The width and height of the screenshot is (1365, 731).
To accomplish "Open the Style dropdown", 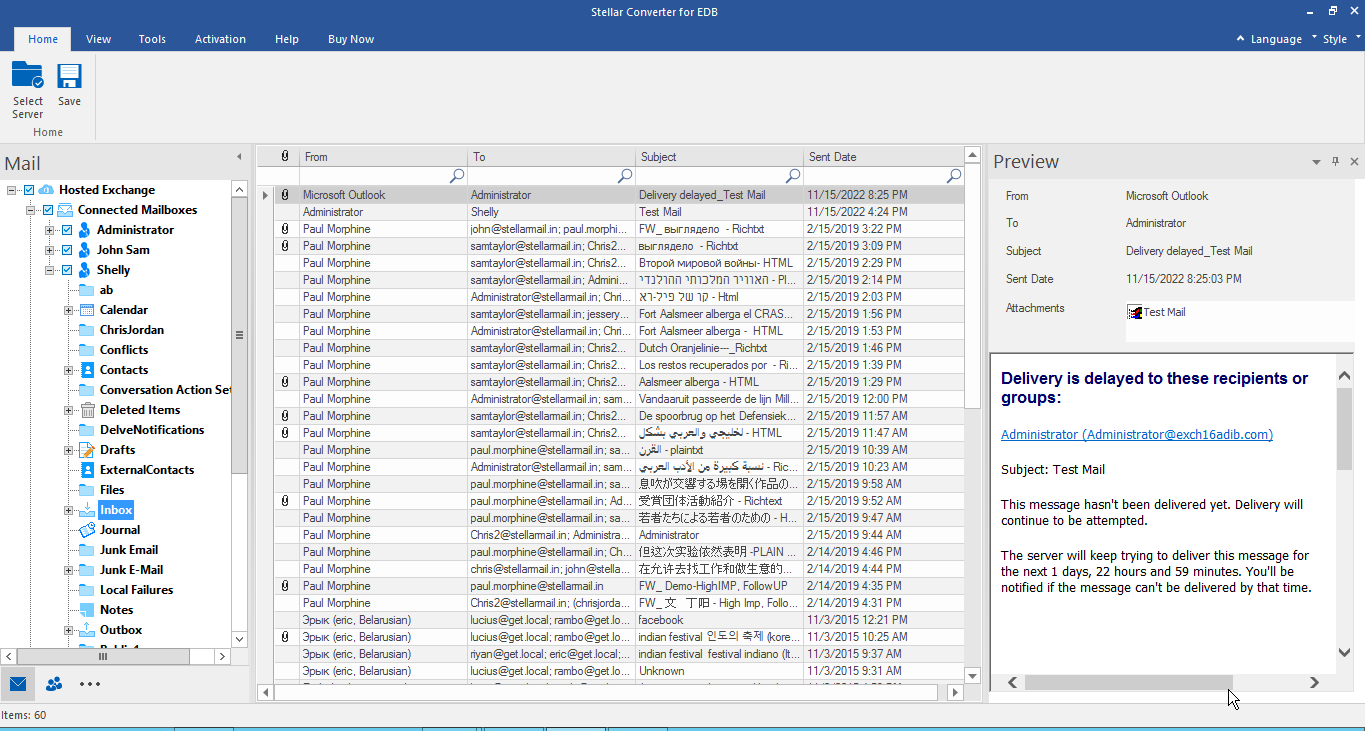I will pyautogui.click(x=1341, y=39).
